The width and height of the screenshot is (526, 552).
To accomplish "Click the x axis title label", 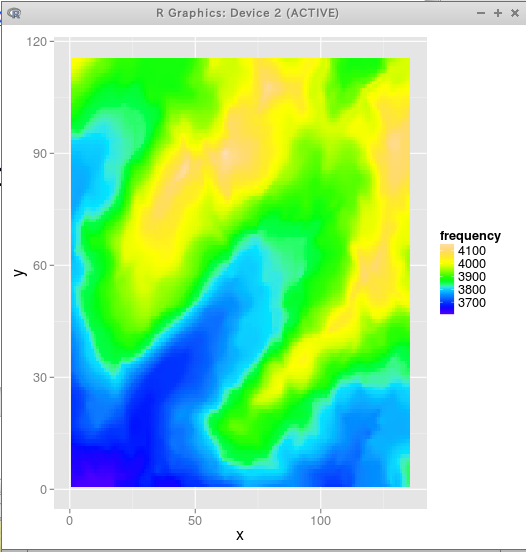I will [240, 535].
